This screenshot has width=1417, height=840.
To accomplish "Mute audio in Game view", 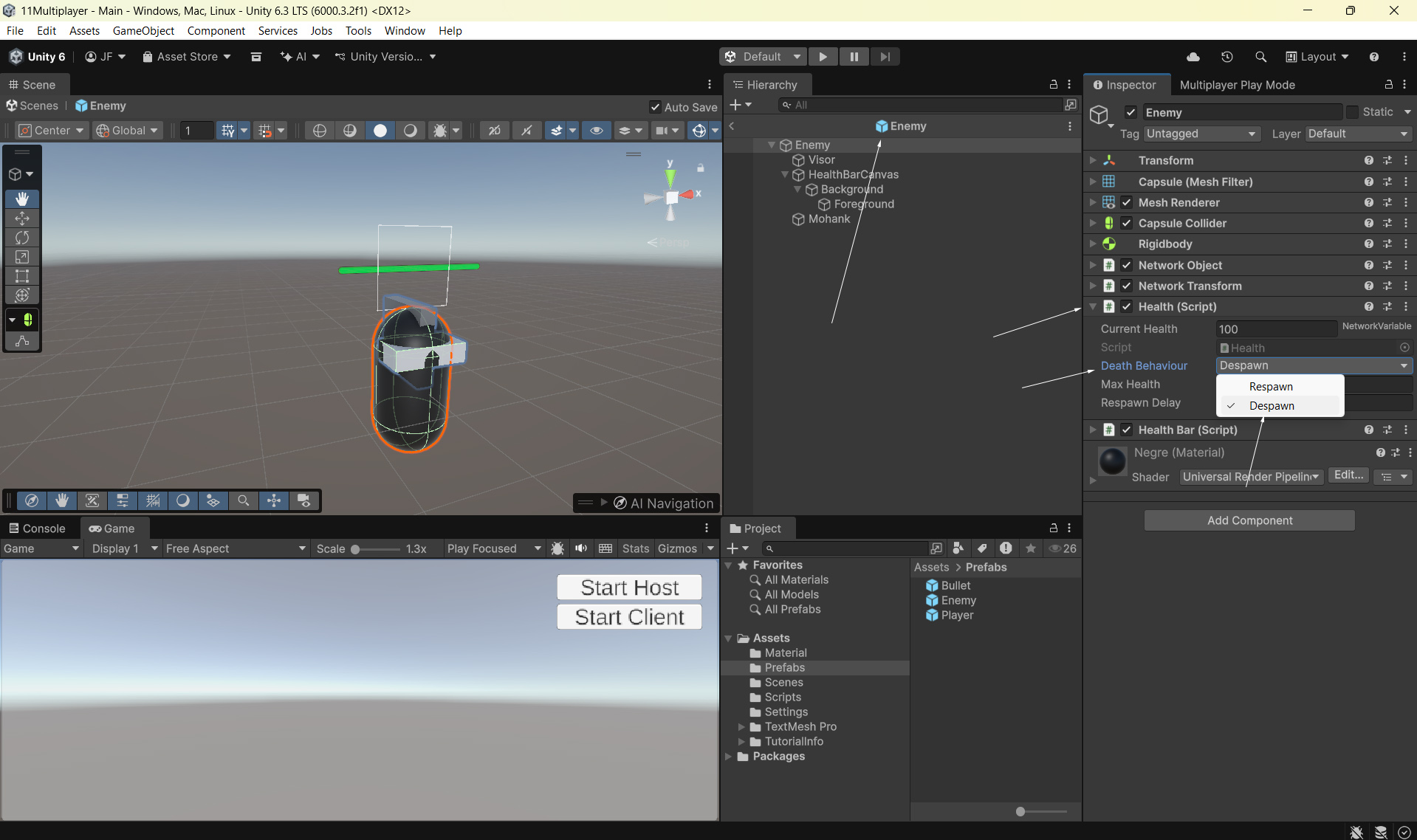I will (x=581, y=548).
